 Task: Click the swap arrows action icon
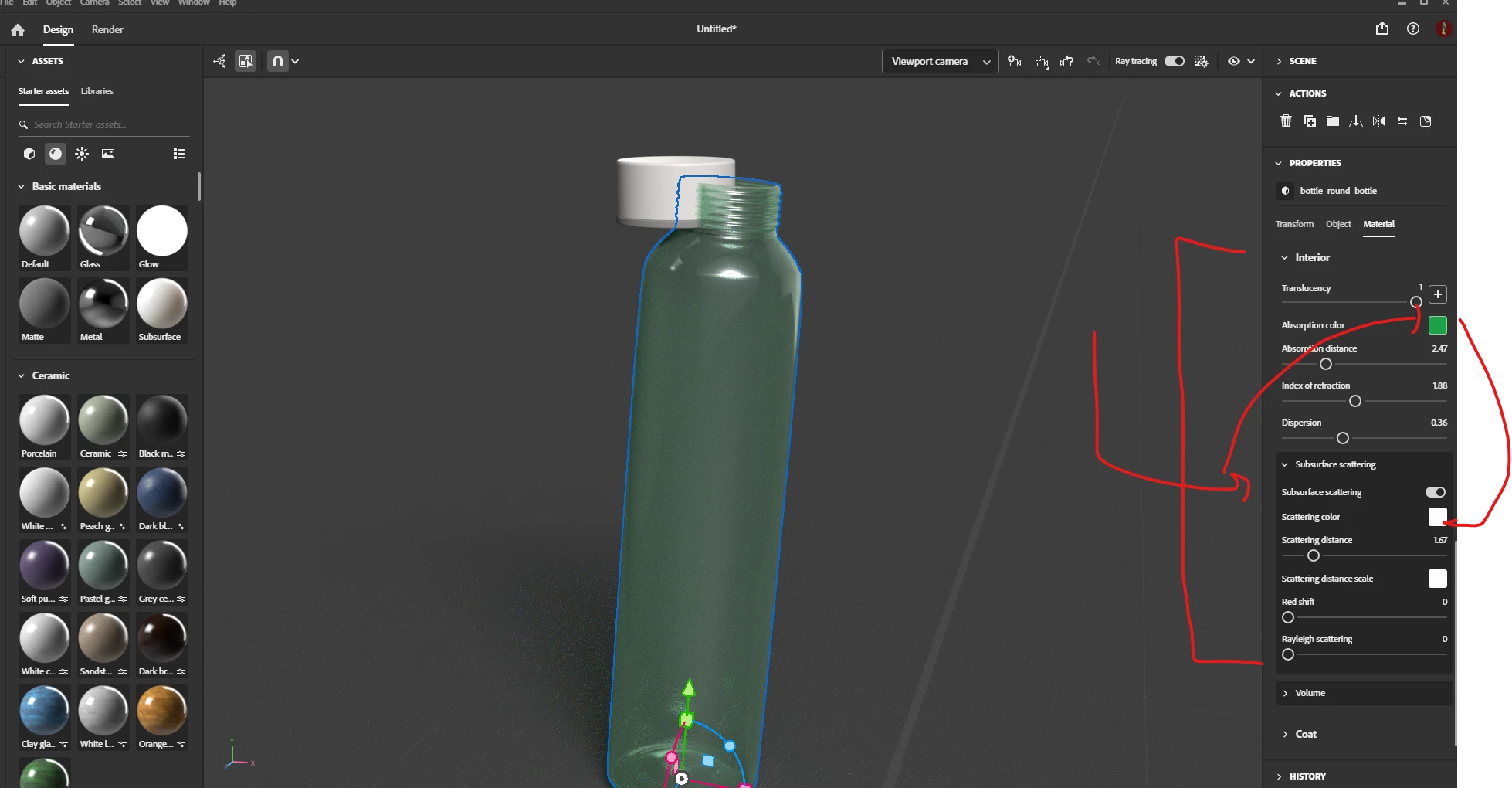[1402, 121]
